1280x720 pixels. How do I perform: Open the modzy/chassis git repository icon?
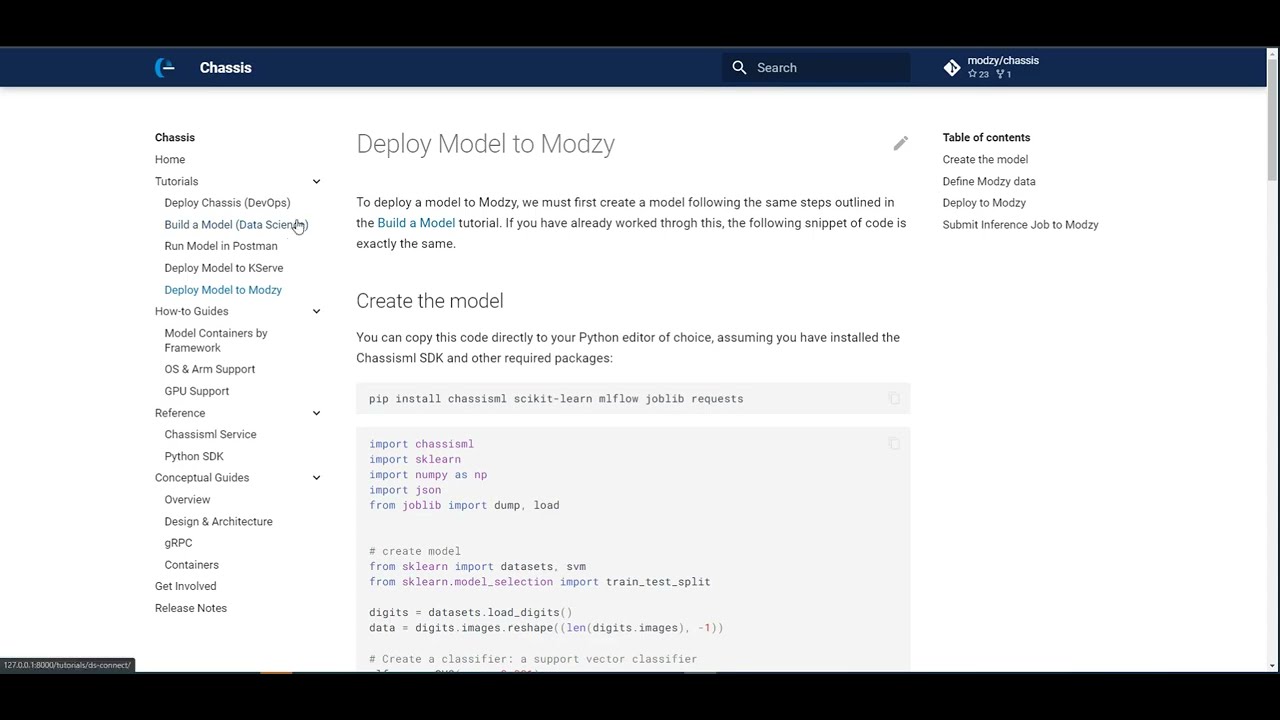[952, 68]
